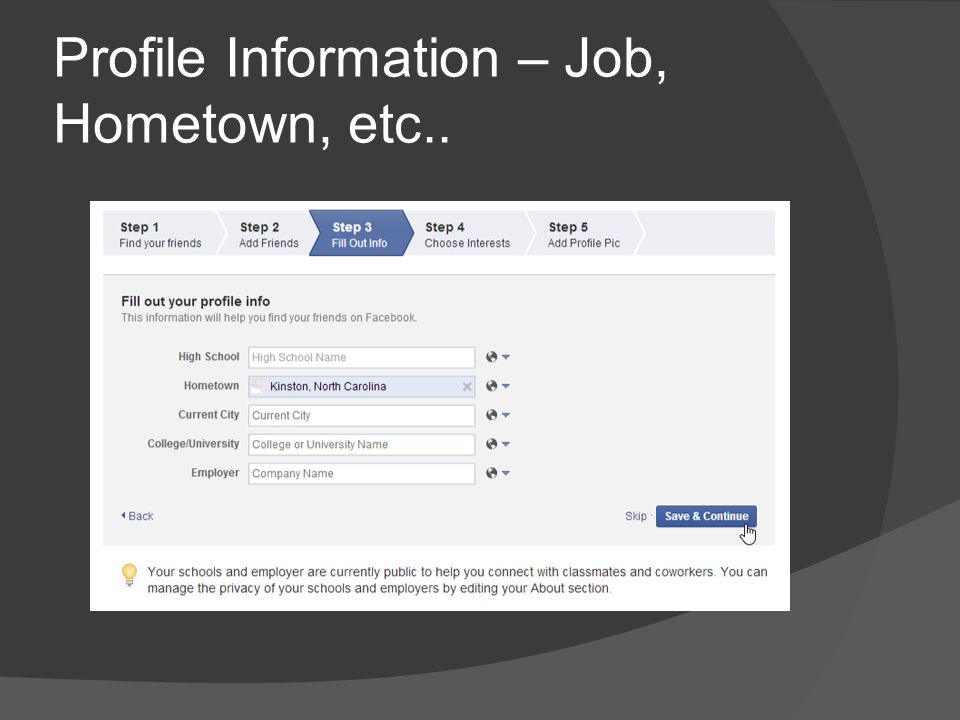Click the globe privacy icon for Current City
960x720 pixels.
[x=491, y=415]
